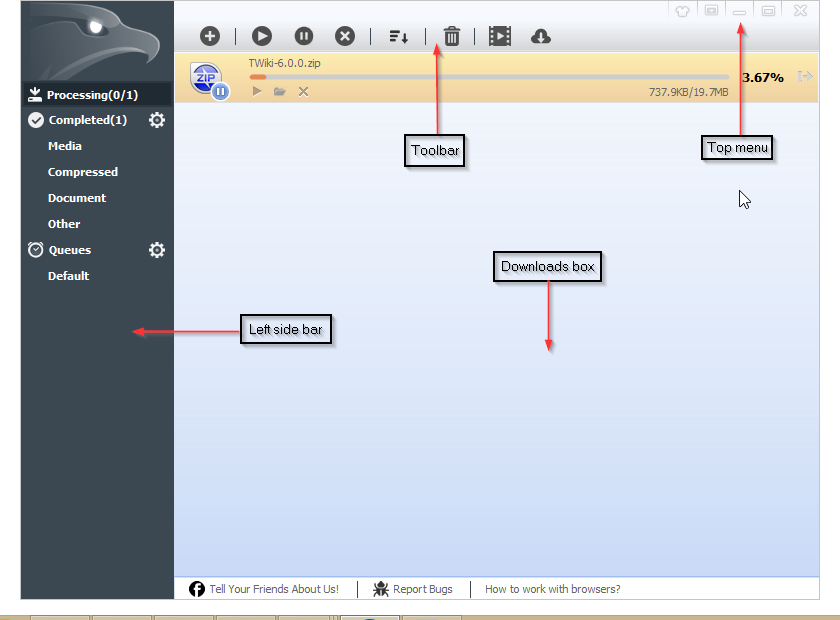Open the download sort order control
Viewport: 840px width, 620px height.
tap(398, 36)
